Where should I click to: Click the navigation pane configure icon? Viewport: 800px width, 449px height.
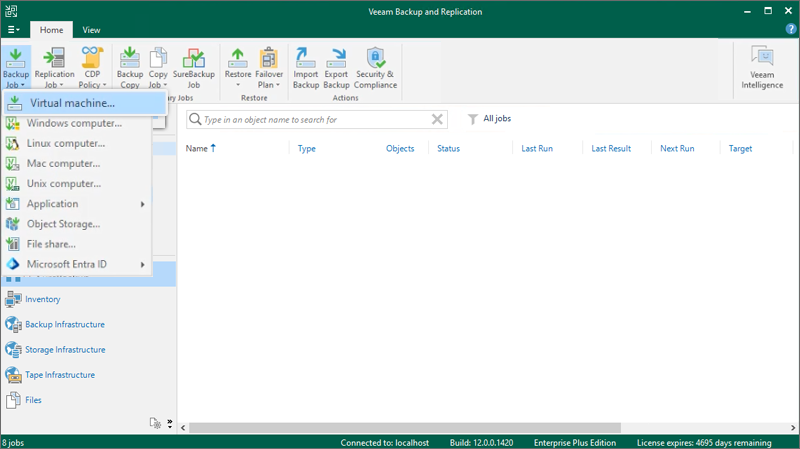point(155,423)
